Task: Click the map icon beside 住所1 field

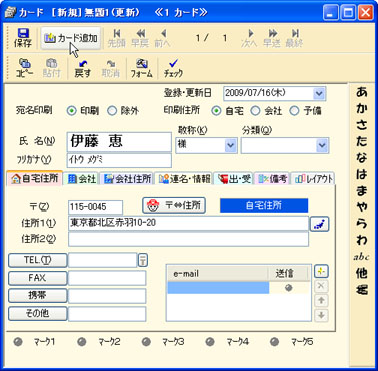Action: point(319,224)
